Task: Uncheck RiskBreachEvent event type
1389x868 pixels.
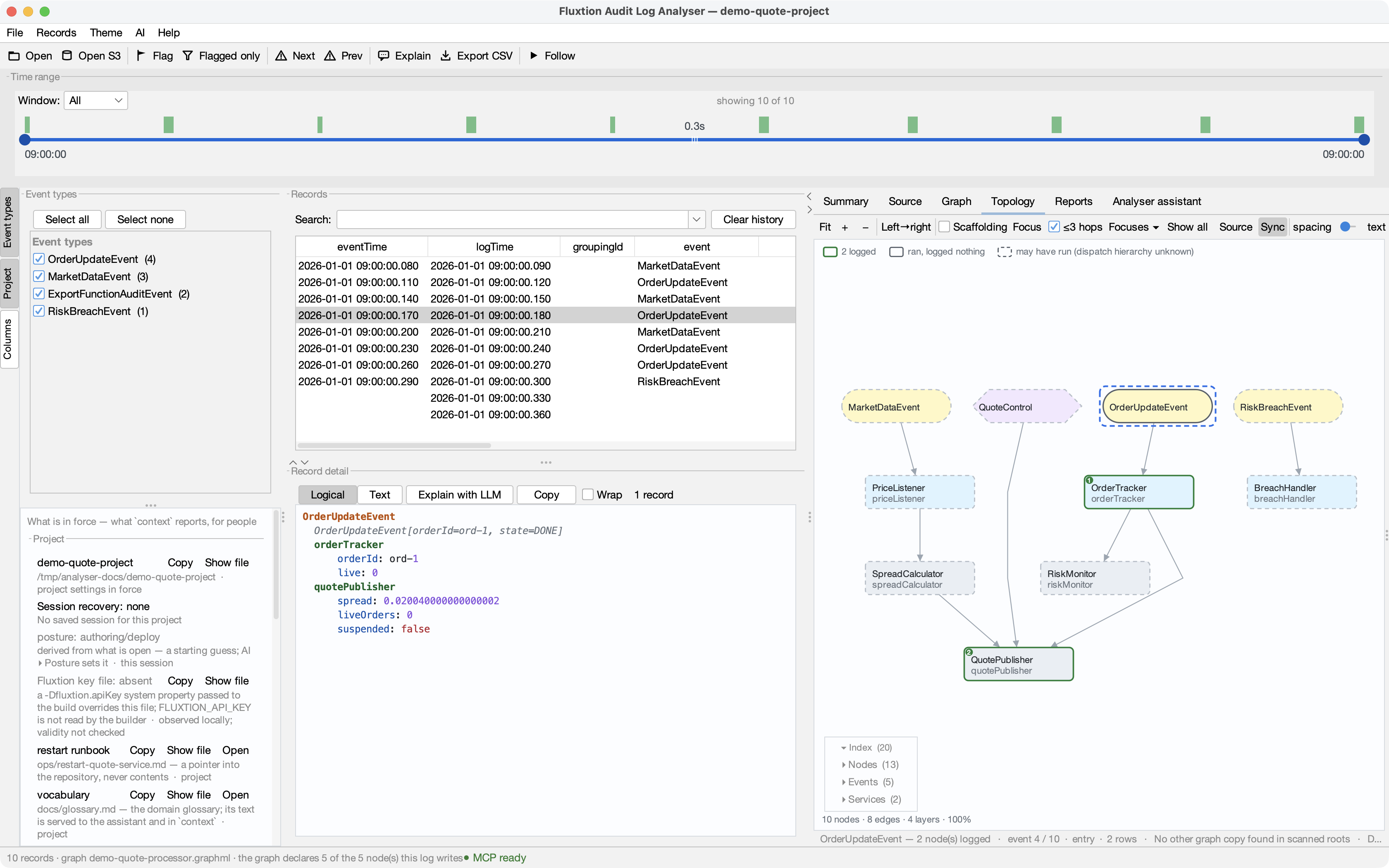Action: [39, 311]
